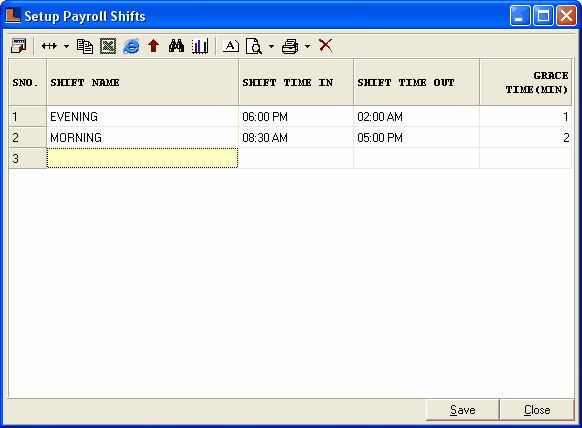This screenshot has height=428, width=582.
Task: Expand the print preview dropdown arrow
Action: [x=271, y=46]
